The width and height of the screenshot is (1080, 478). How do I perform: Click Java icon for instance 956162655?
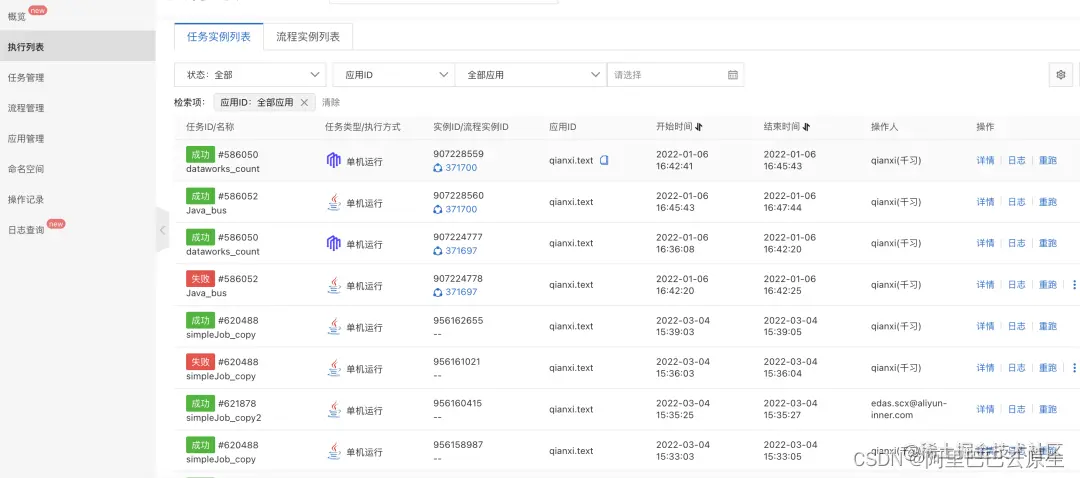click(x=334, y=326)
